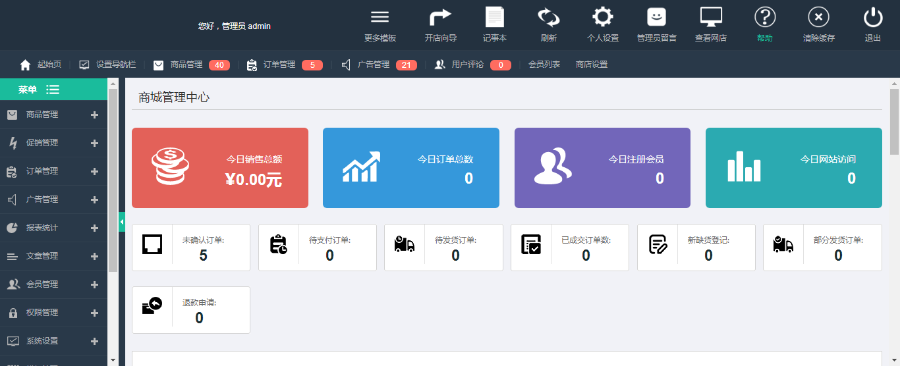
Task: Open the 待发货订单 truck icon
Action: [x=405, y=244]
